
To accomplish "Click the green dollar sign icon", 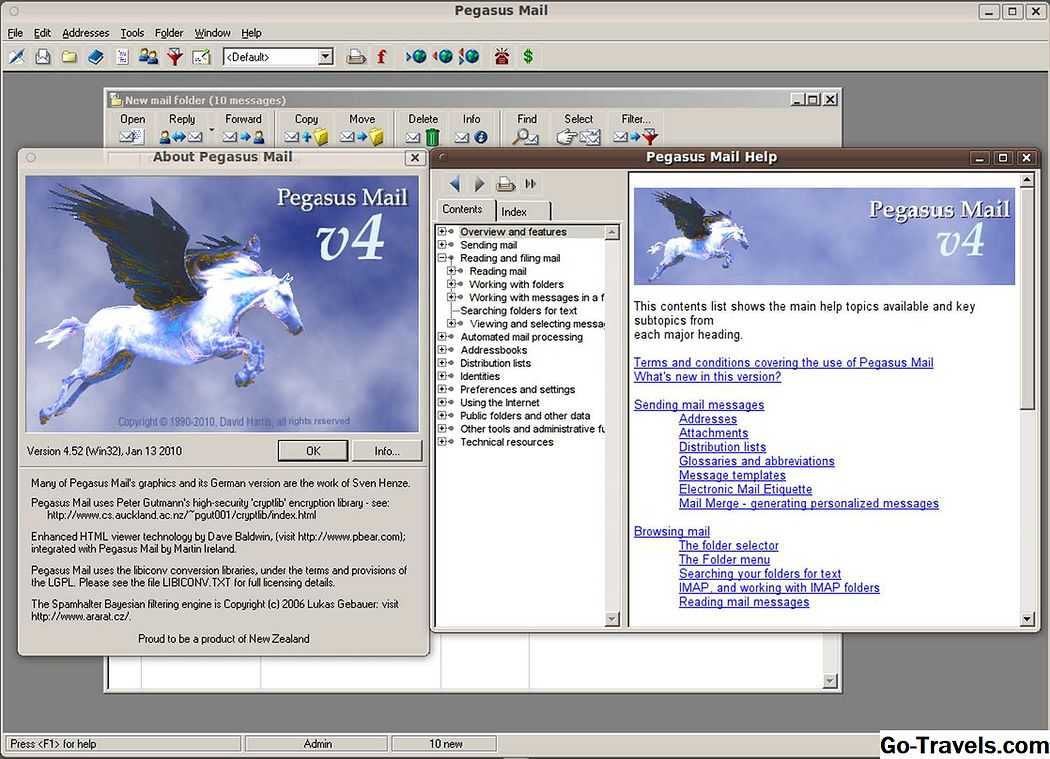I will (528, 57).
